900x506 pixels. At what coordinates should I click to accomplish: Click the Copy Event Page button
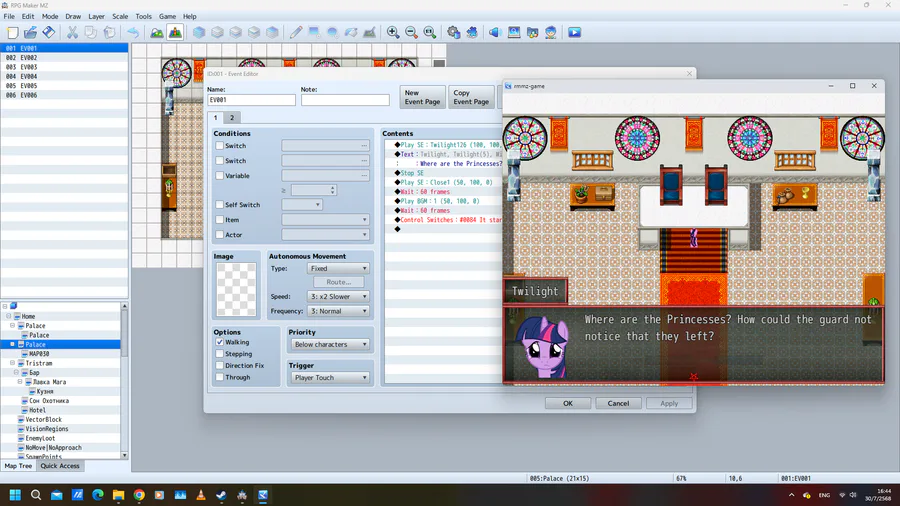pyautogui.click(x=471, y=97)
